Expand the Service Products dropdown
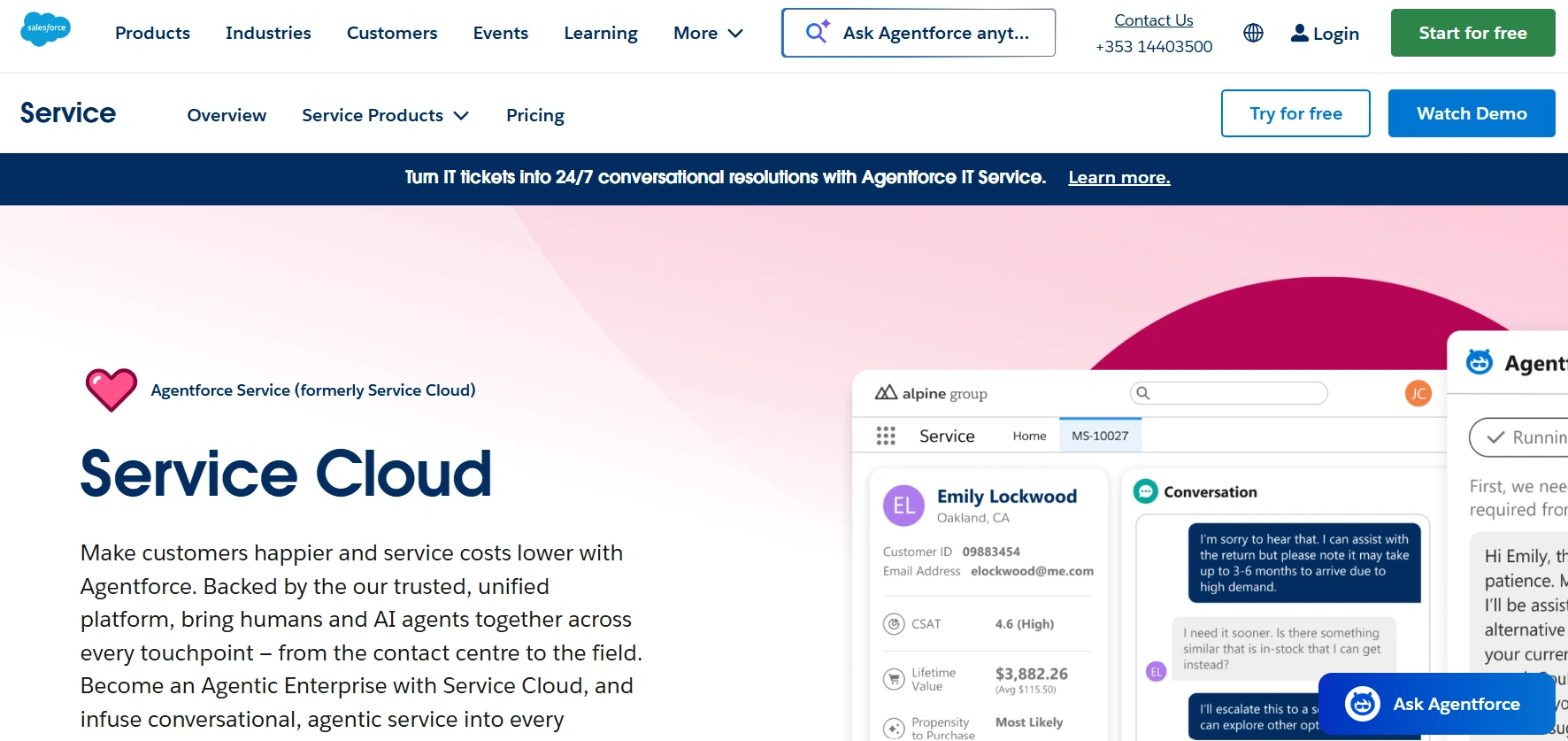The width and height of the screenshot is (1568, 741). tap(385, 115)
